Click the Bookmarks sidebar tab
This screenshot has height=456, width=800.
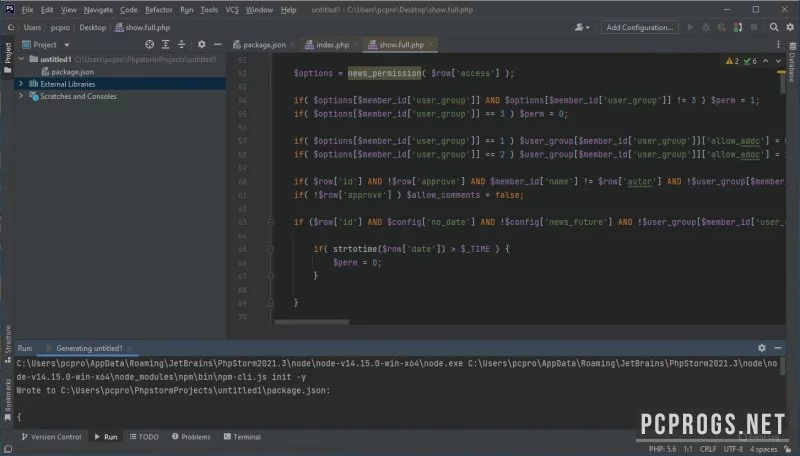[x=8, y=399]
